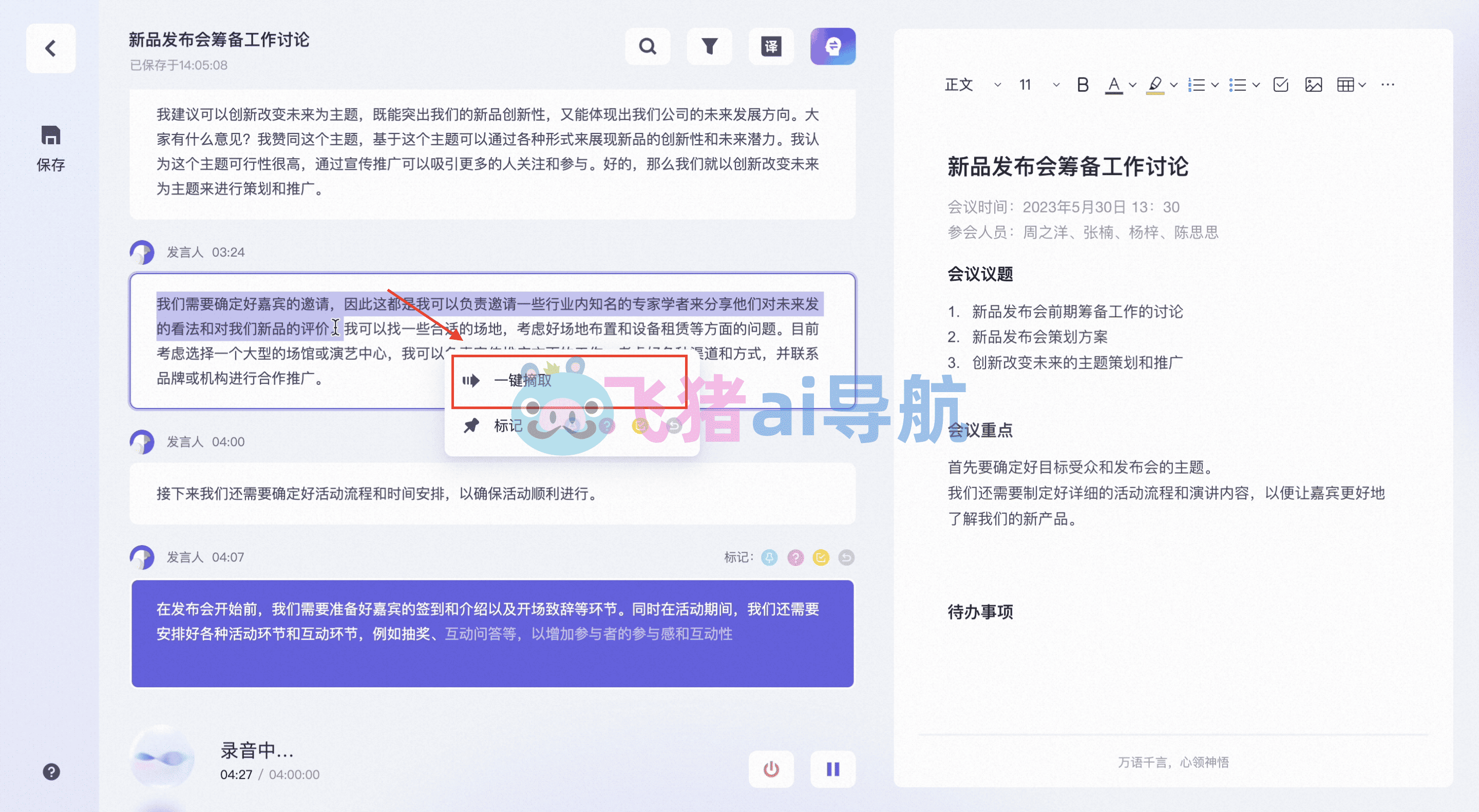Expand font color dropdown arrow
The width and height of the screenshot is (1479, 812).
coord(1132,85)
